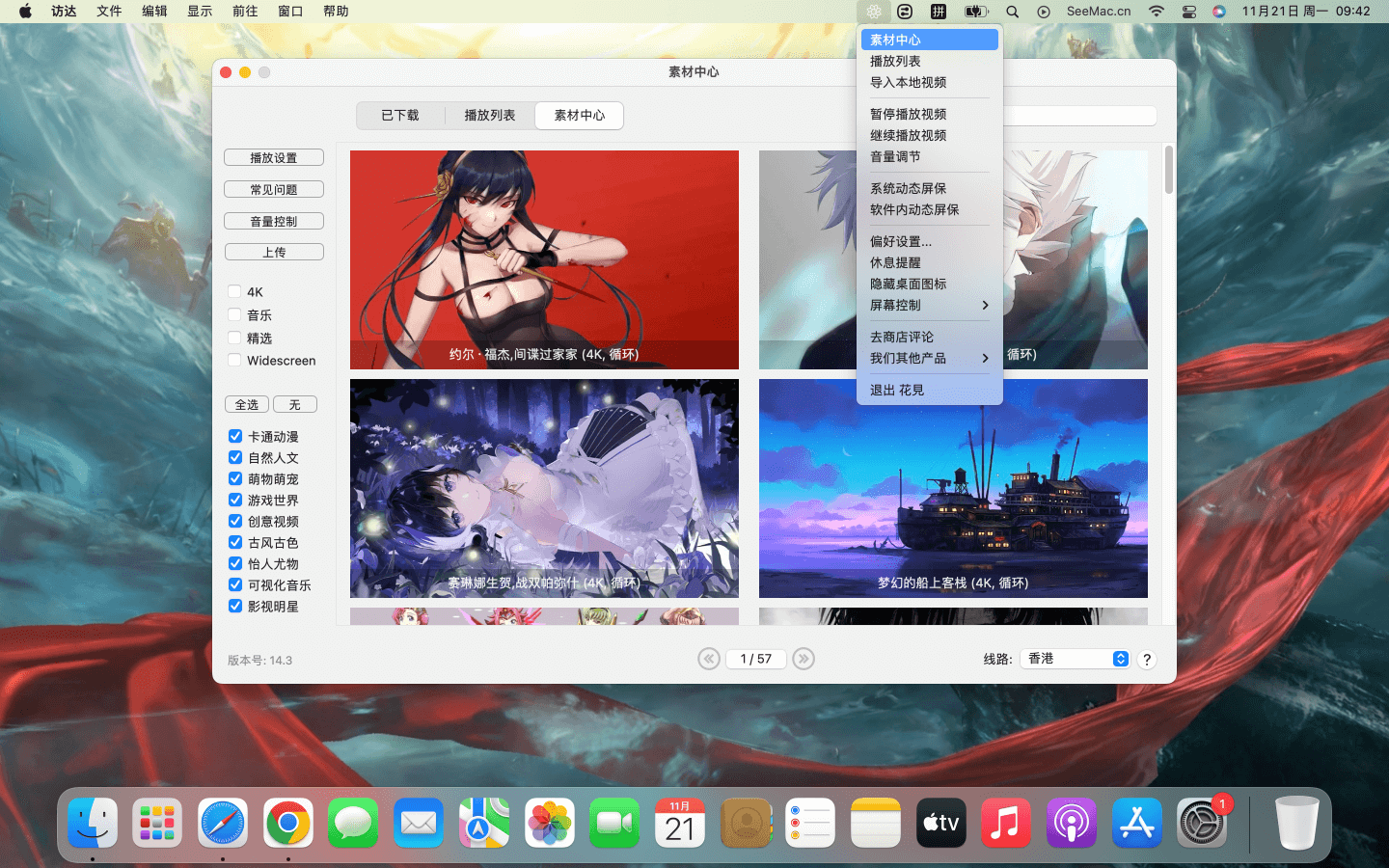The image size is (1389, 868).
Task: Toggle the Widescreen filter checkbox
Action: click(234, 360)
